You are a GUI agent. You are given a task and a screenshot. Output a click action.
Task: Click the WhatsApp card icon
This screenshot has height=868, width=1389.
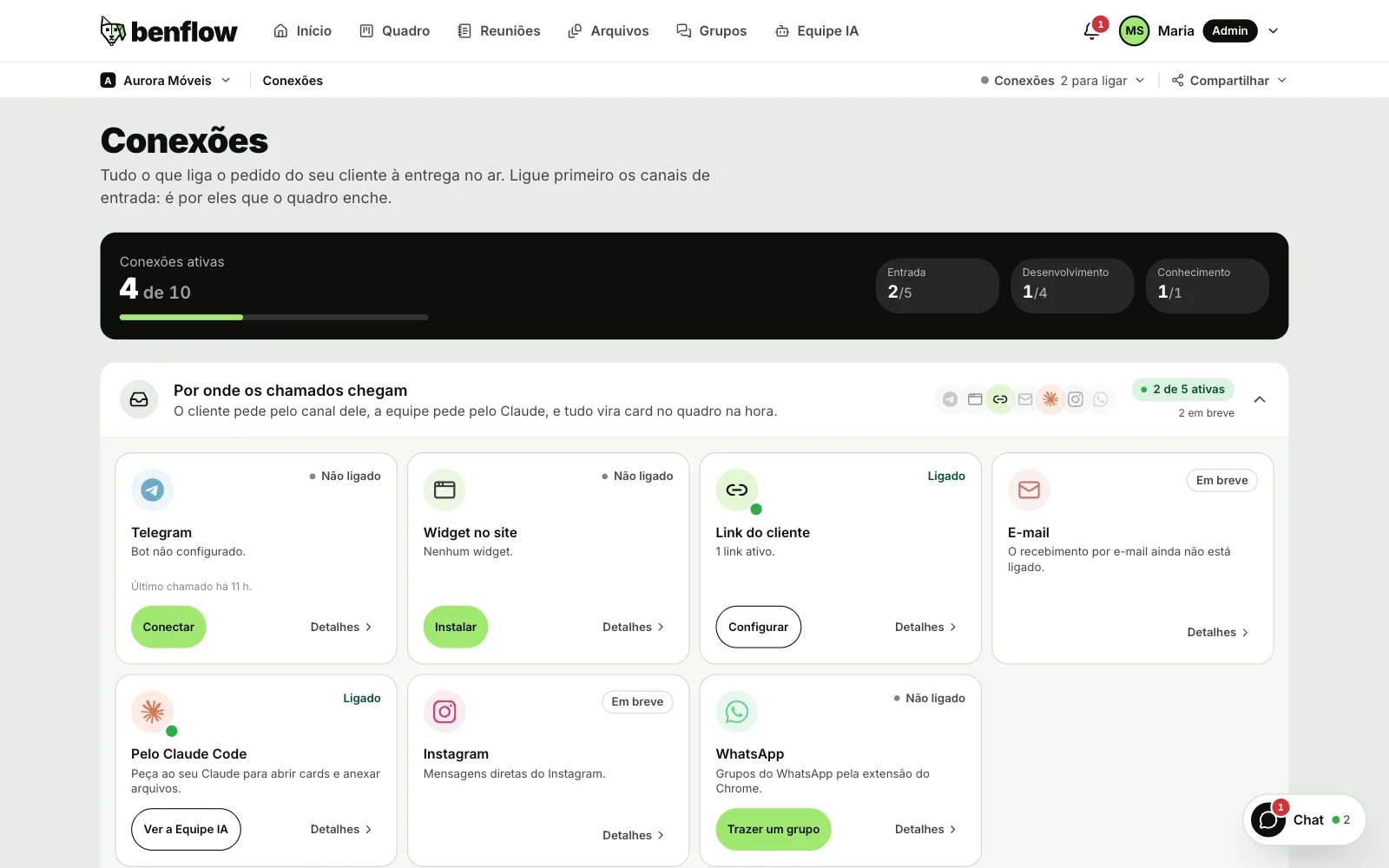(x=737, y=712)
